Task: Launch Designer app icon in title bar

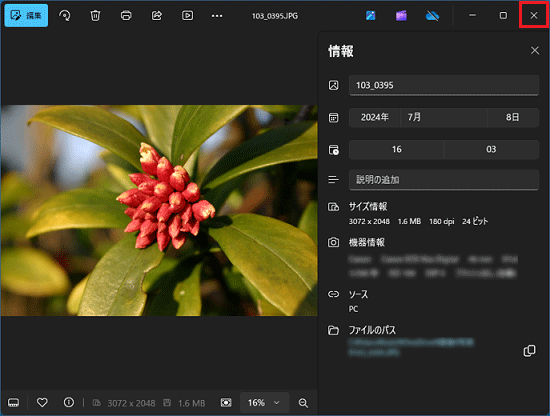Action: click(371, 15)
